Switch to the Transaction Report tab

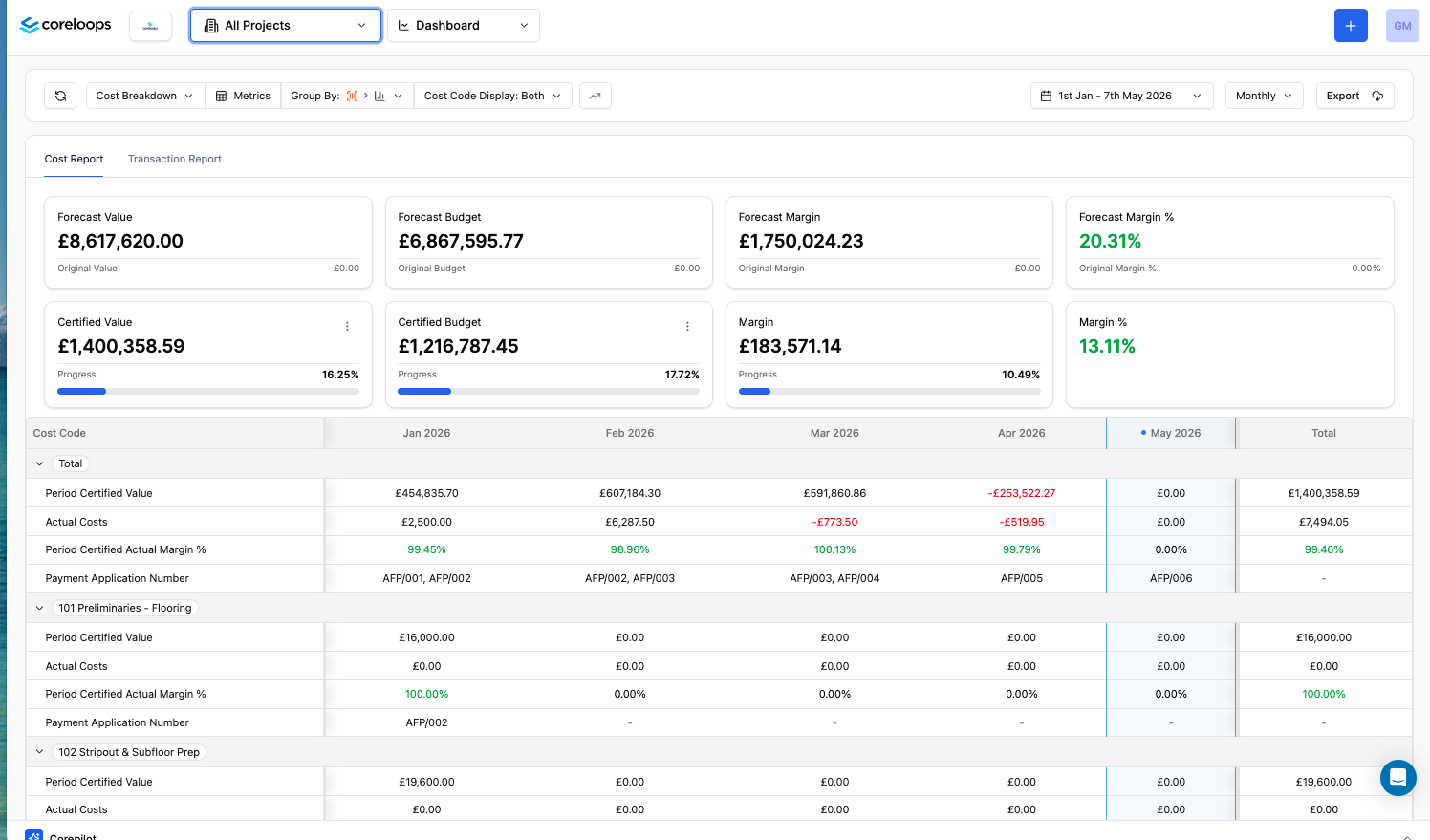(x=175, y=159)
